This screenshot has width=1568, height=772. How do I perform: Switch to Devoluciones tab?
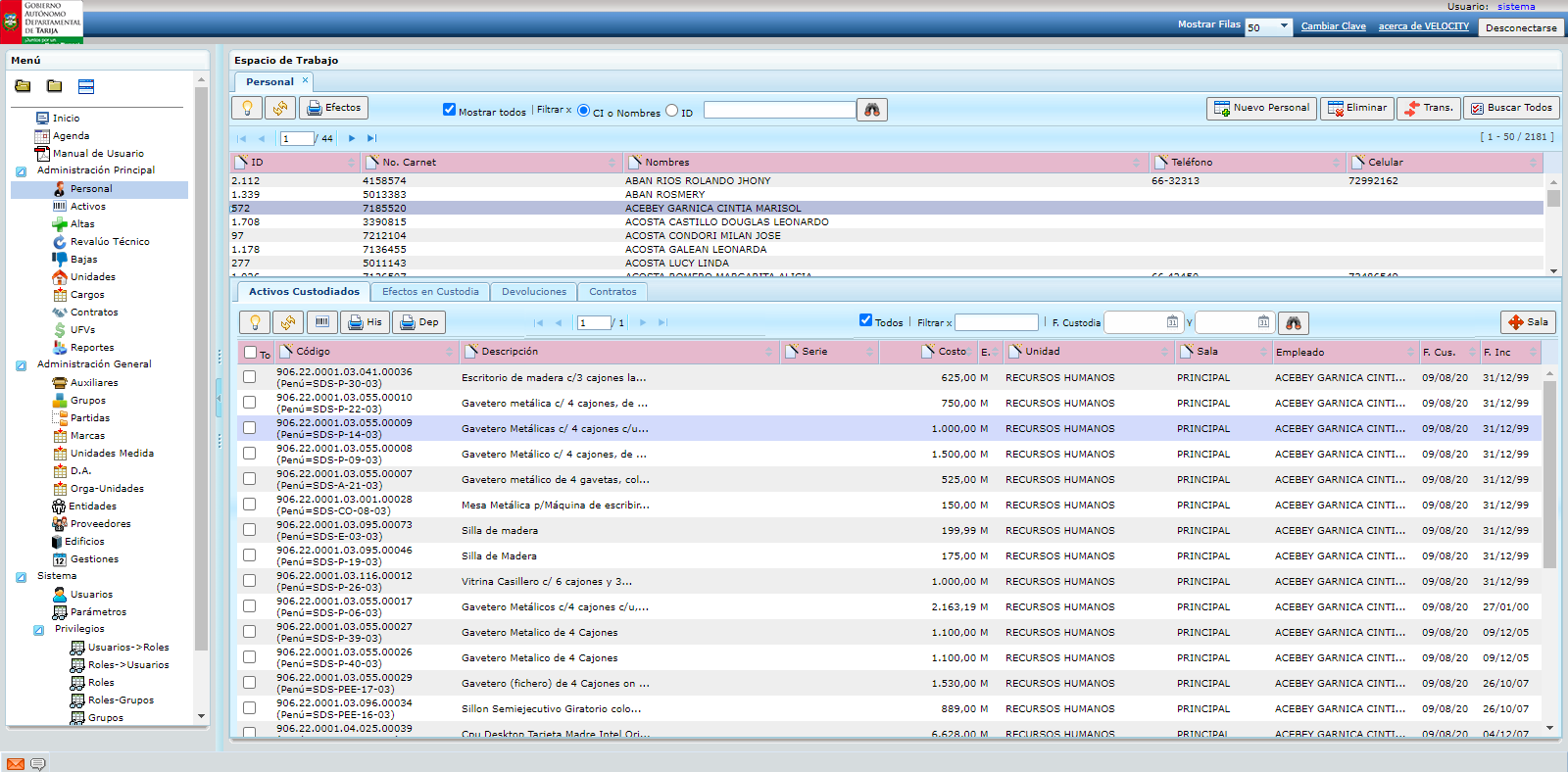pos(534,292)
